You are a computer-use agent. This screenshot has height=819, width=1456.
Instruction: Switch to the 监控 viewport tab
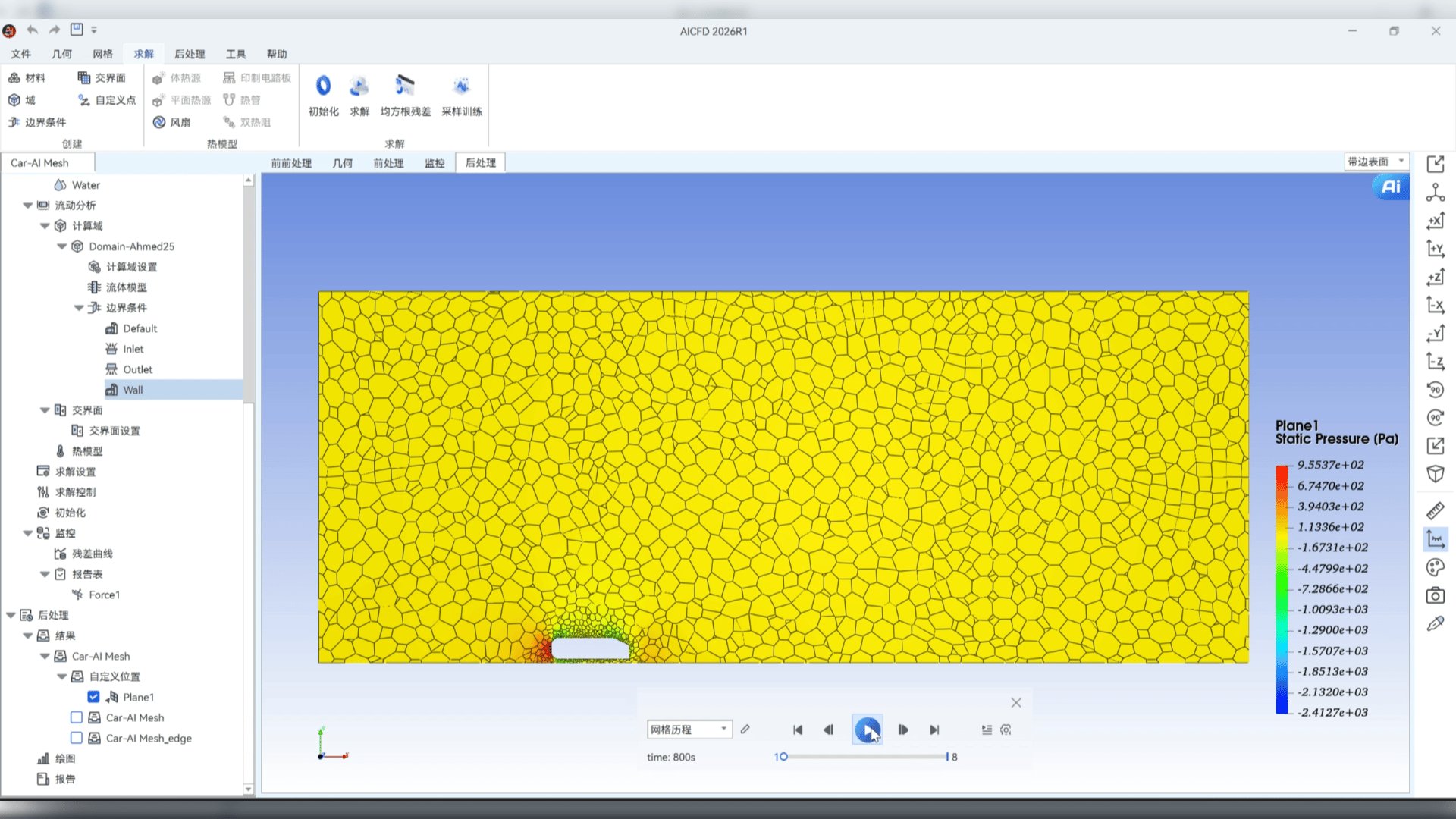(x=435, y=163)
